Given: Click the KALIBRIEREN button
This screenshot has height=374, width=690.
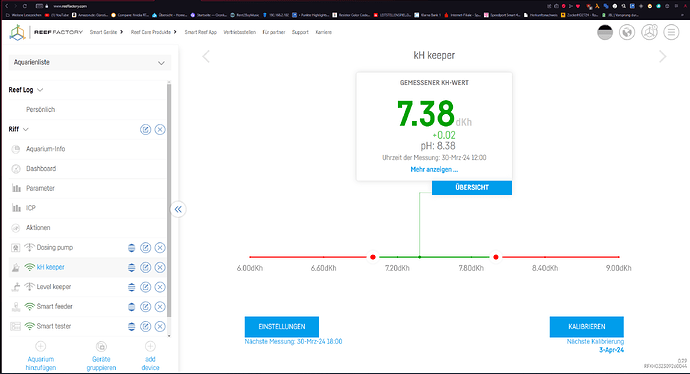Looking at the screenshot, I should [x=587, y=326].
